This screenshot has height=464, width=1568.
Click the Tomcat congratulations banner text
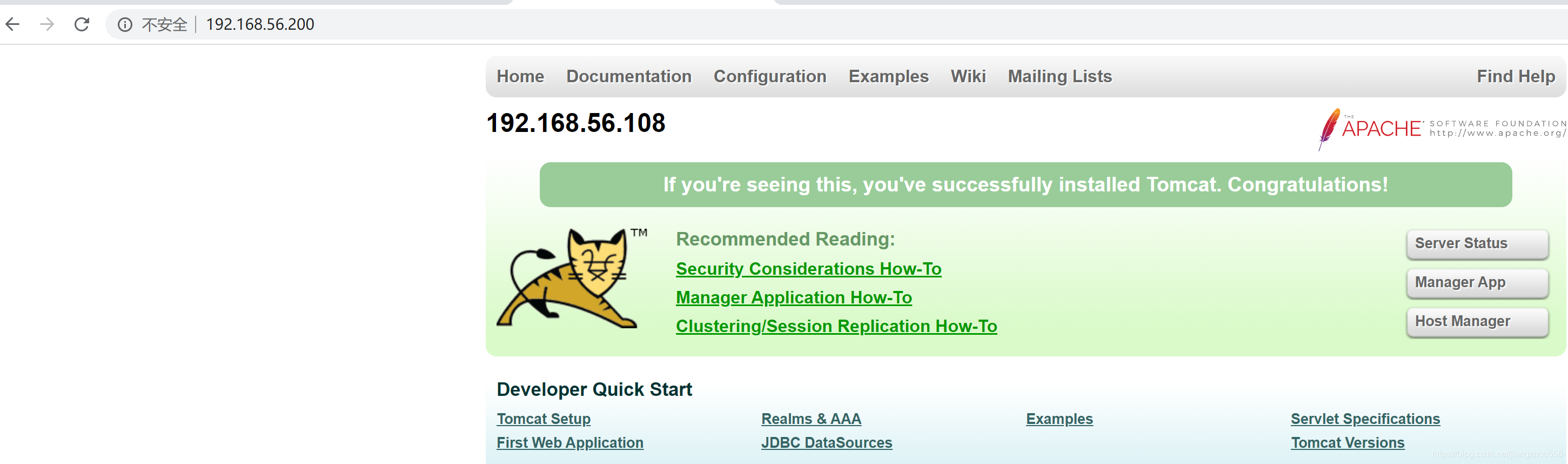1026,184
